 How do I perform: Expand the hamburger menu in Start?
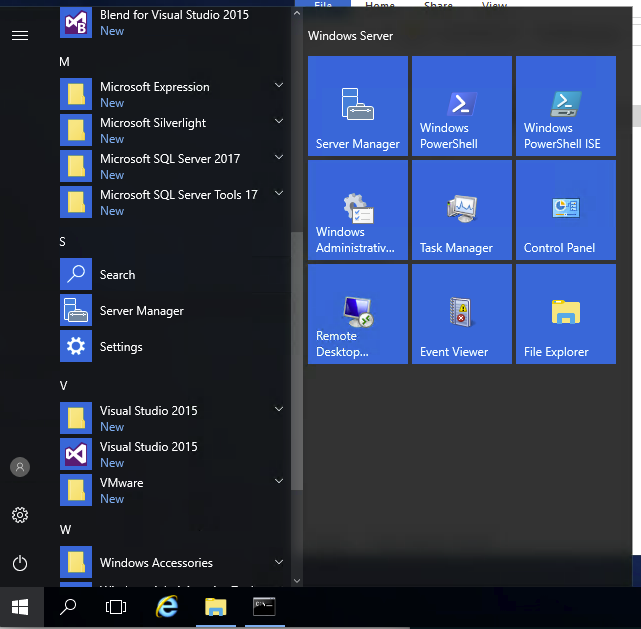(20, 36)
